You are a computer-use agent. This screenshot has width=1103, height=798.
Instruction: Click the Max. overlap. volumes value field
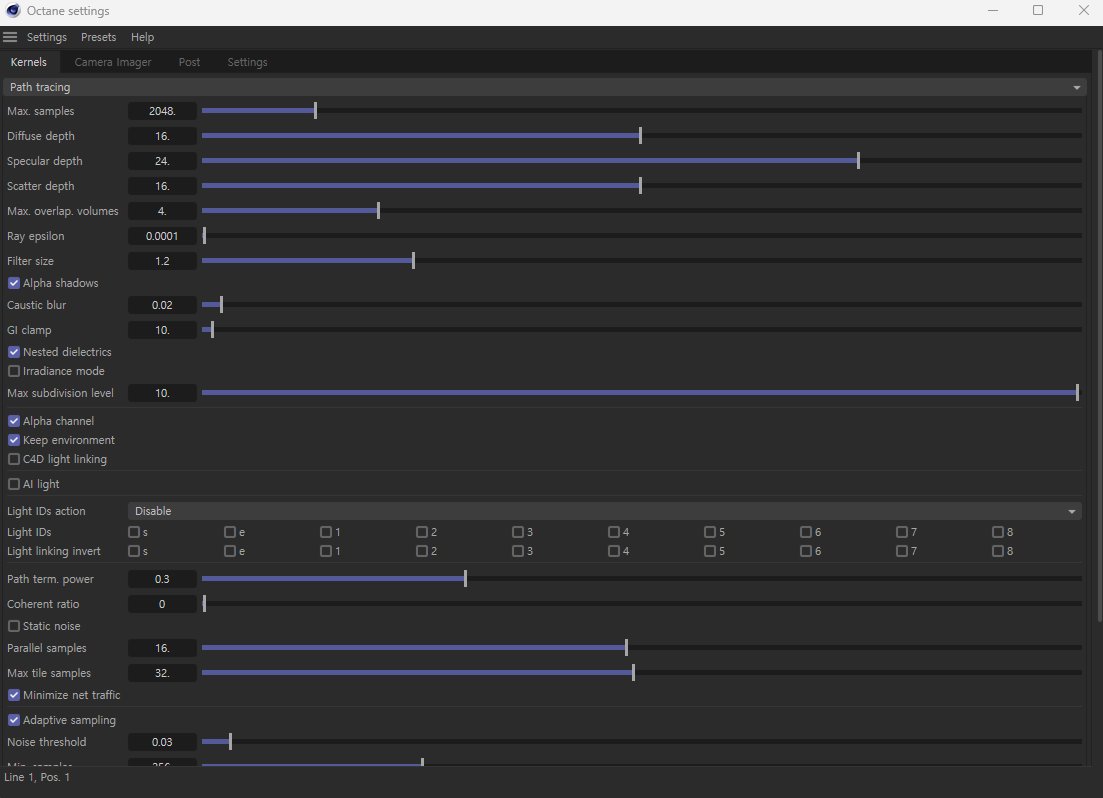point(162,211)
